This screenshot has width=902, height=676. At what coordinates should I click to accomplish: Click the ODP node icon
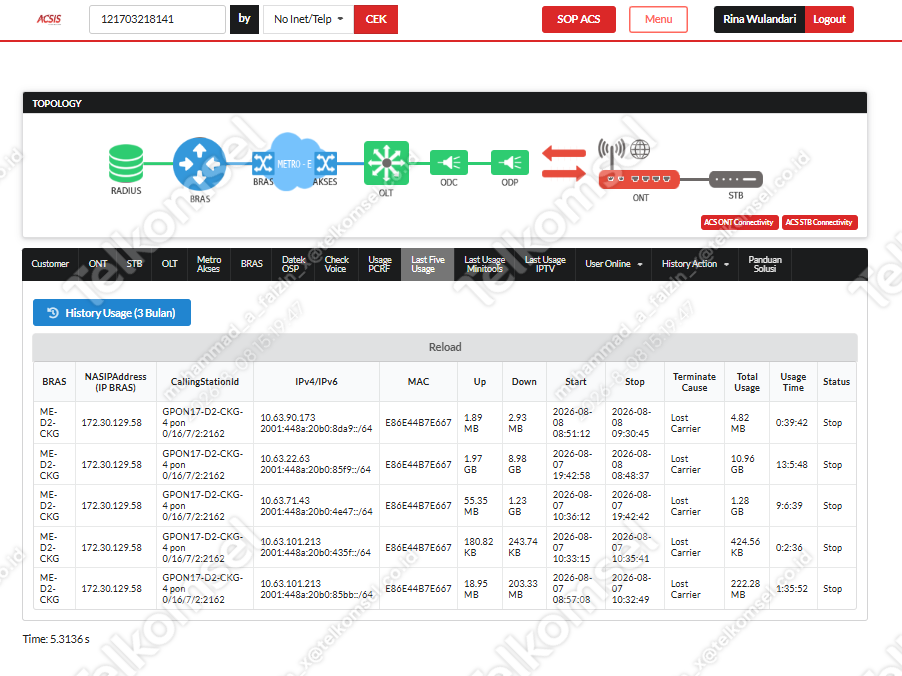tap(510, 163)
